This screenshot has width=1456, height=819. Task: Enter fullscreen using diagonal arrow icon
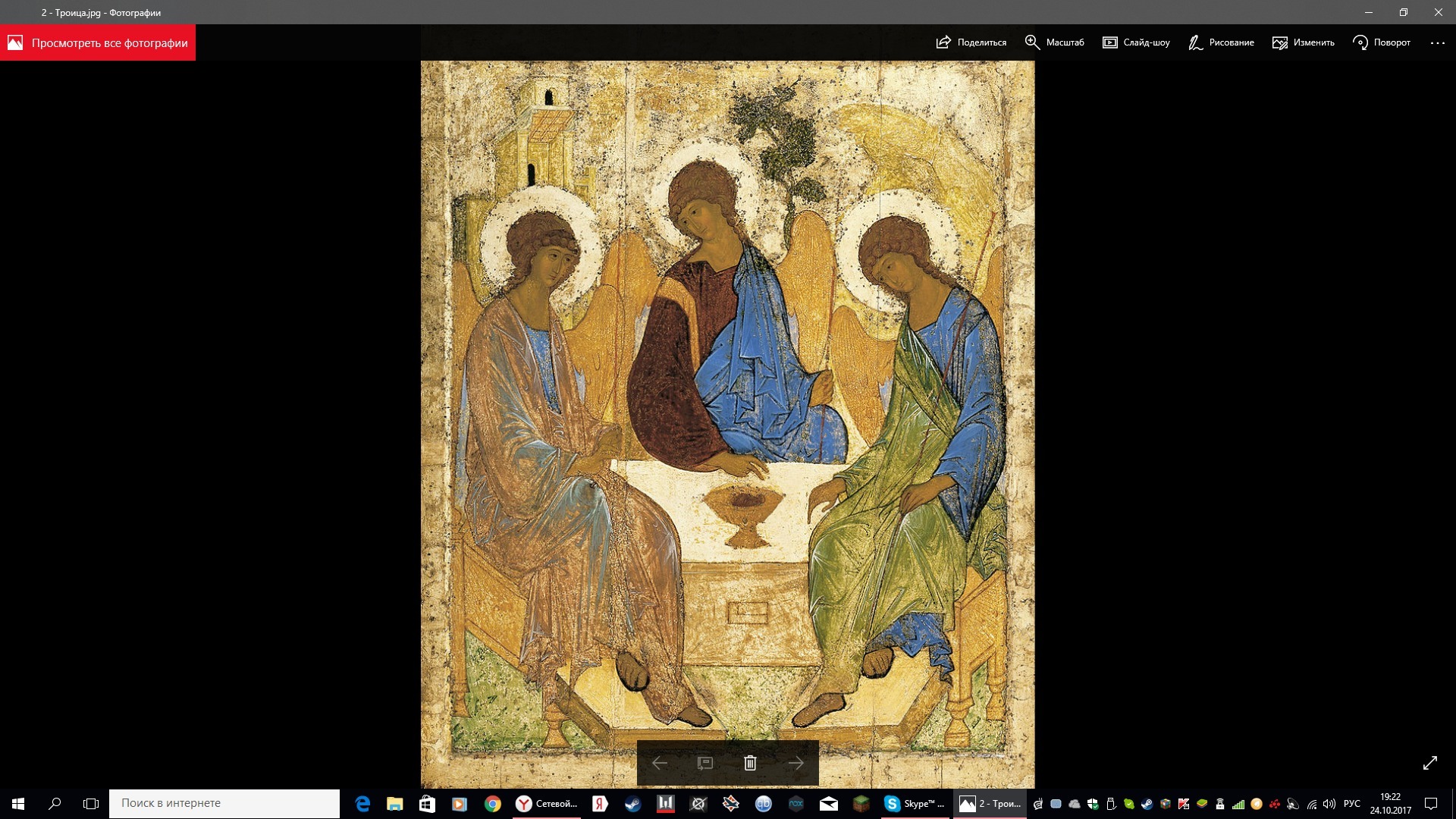(x=1430, y=763)
